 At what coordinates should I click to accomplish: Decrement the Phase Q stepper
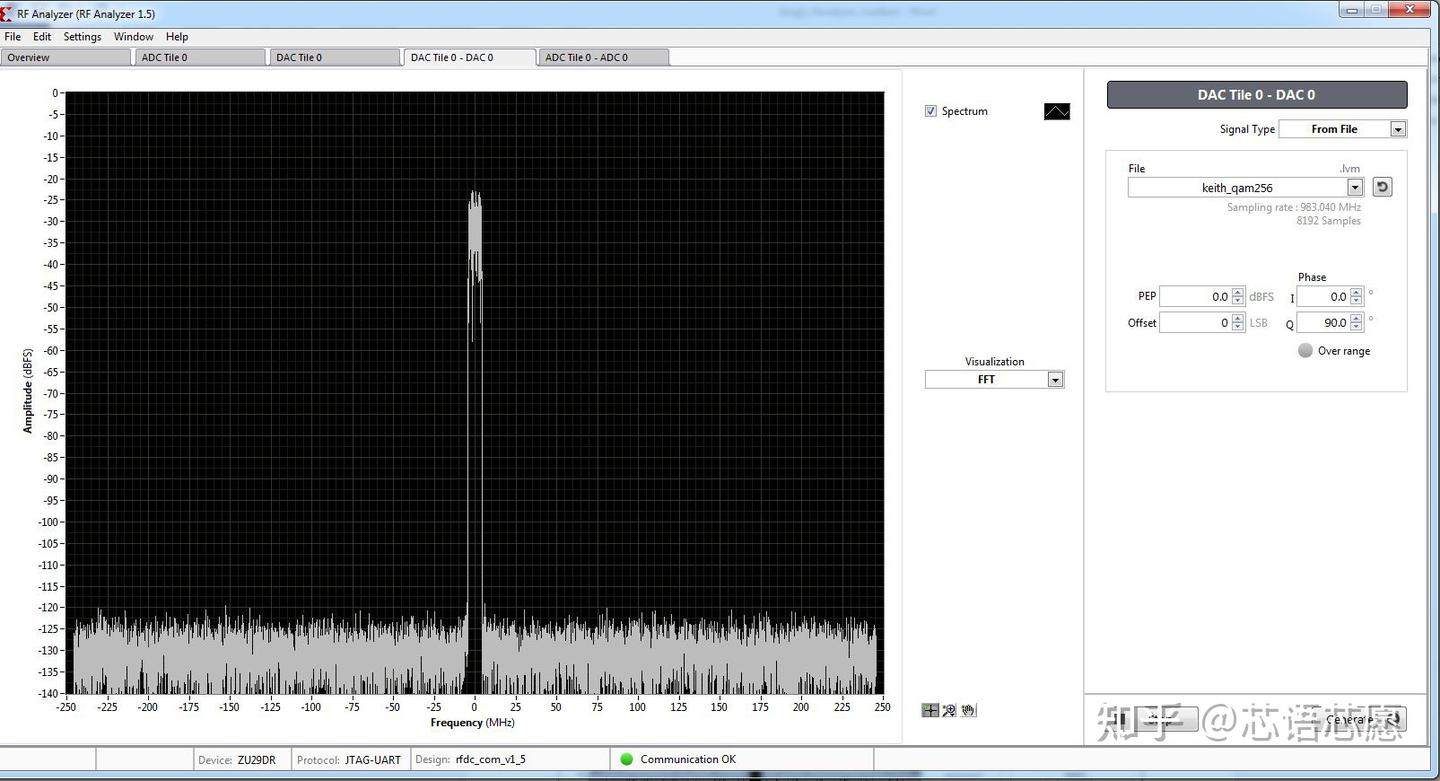tap(1356, 328)
